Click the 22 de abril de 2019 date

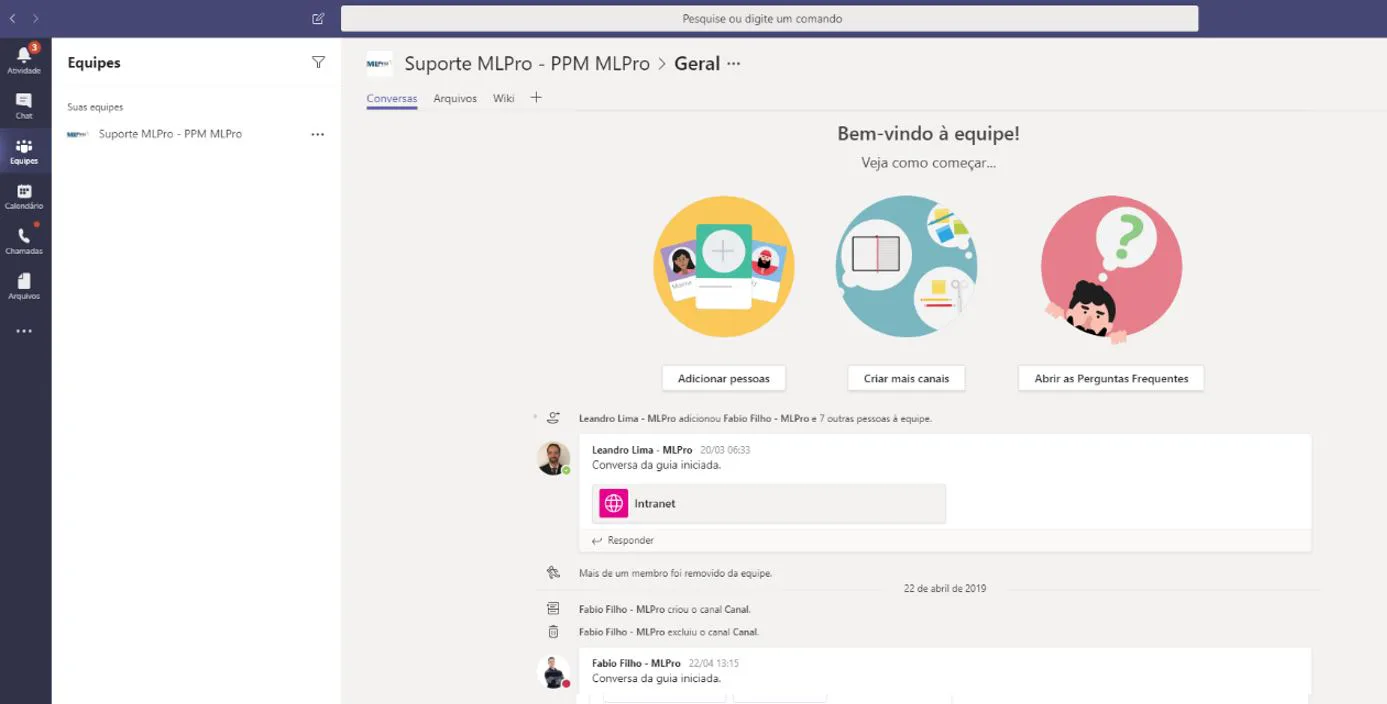945,588
